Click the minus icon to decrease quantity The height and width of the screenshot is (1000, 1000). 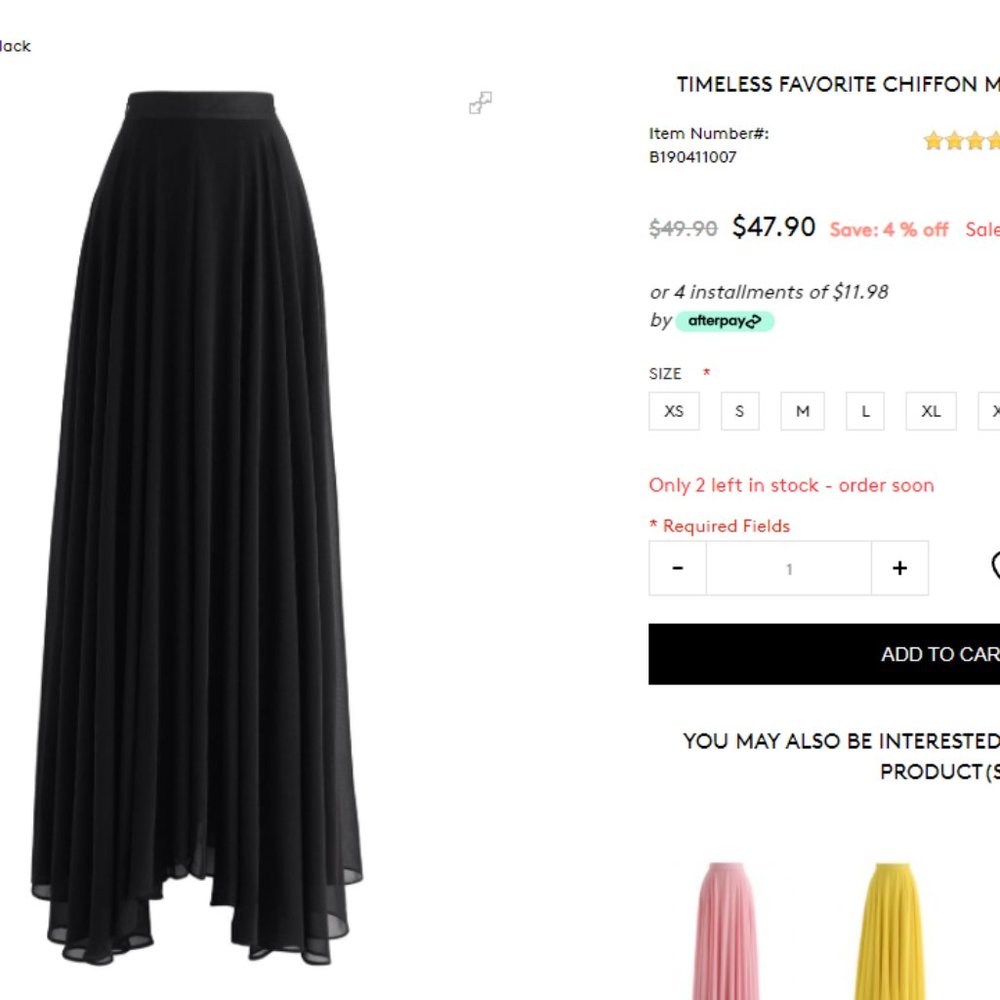(x=677, y=567)
